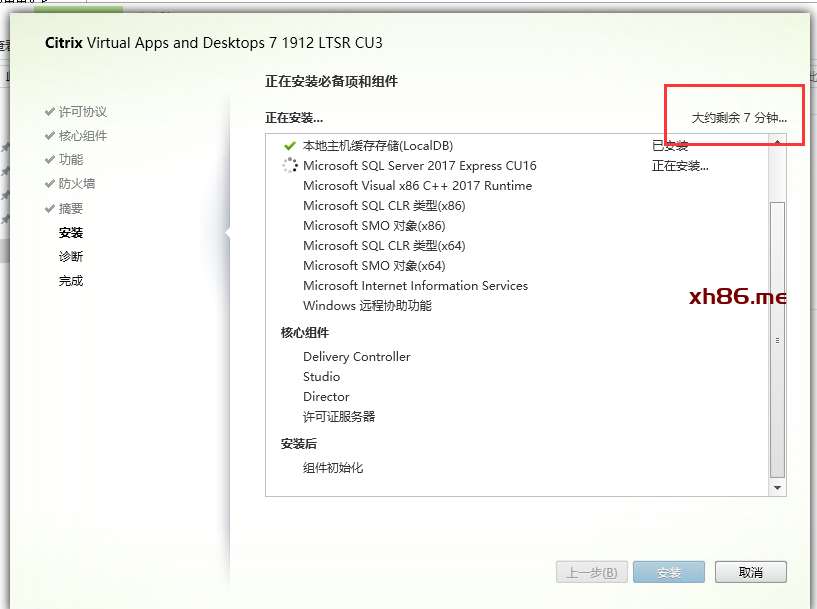Image resolution: width=817 pixels, height=609 pixels.
Task: Select the 防火墙 step in the sidebar
Action: click(77, 183)
